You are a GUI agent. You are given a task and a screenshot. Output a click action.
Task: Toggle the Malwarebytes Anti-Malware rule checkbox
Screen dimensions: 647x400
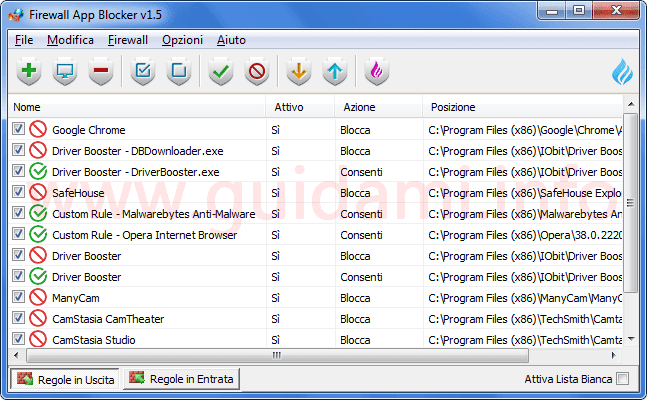click(18, 213)
